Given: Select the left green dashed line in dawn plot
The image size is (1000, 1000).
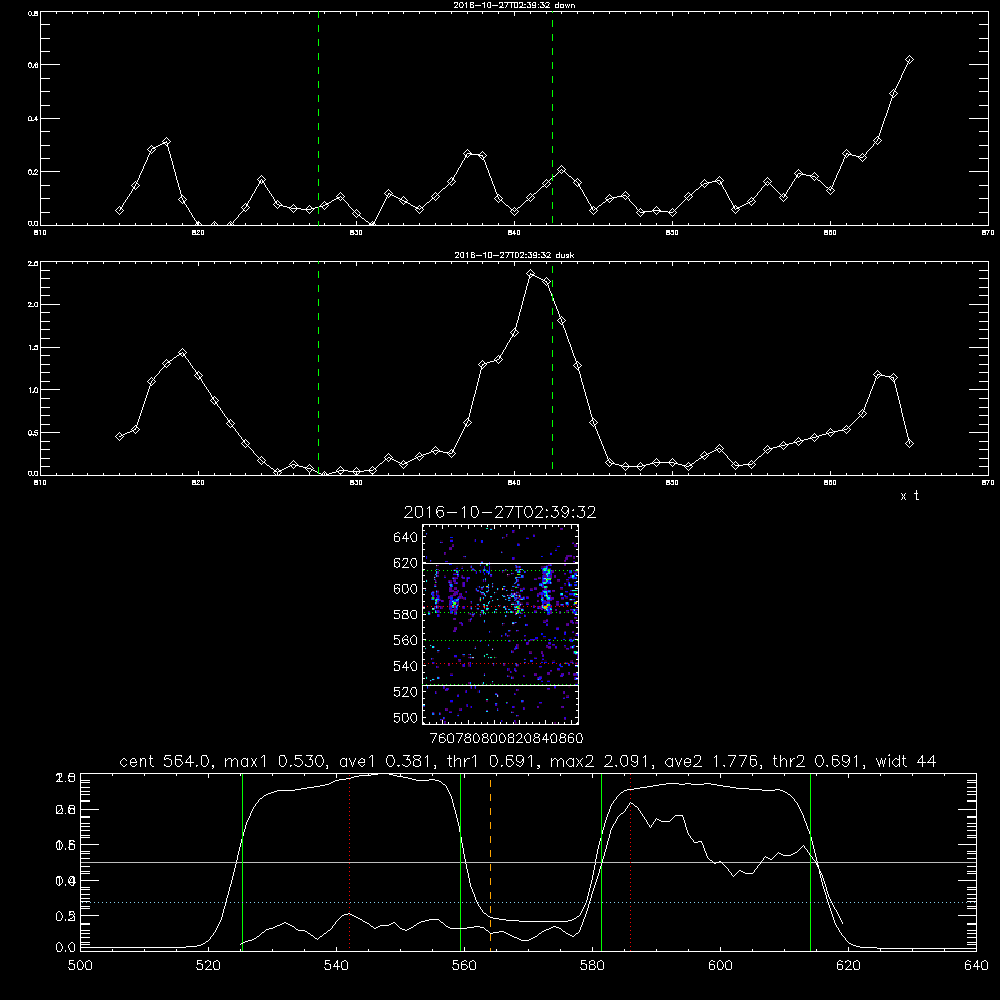Looking at the screenshot, I should (318, 118).
